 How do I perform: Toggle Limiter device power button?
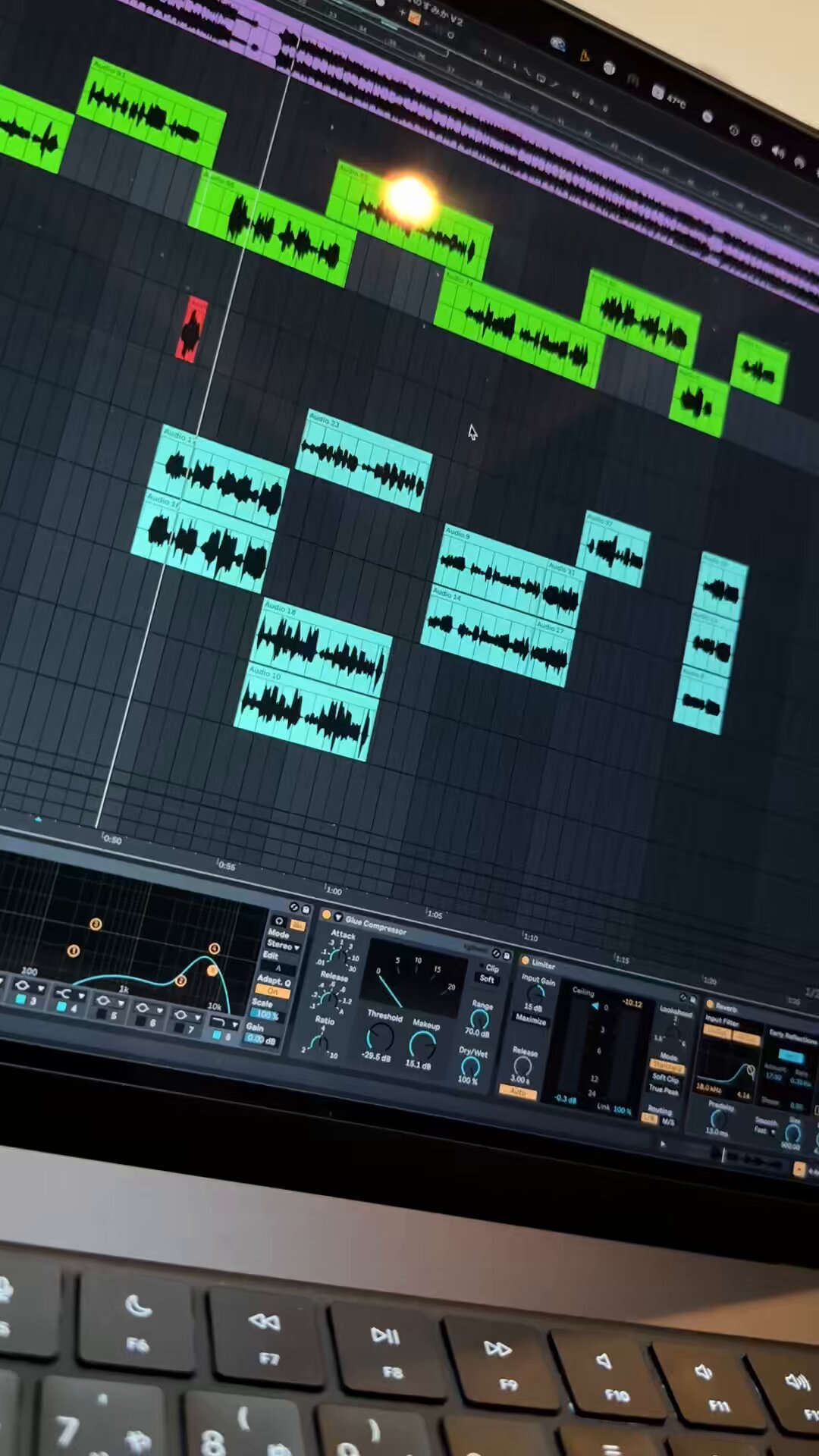coord(526,960)
